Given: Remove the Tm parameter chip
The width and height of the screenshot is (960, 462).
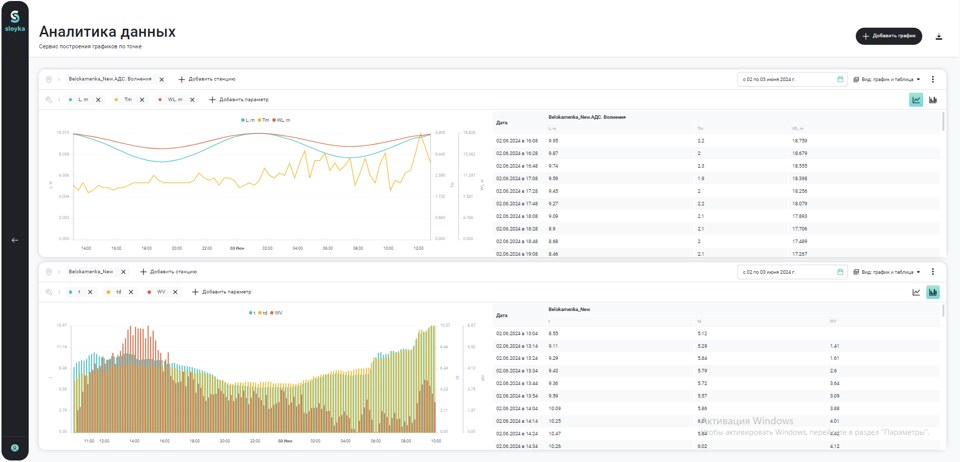Looking at the screenshot, I should point(141,100).
